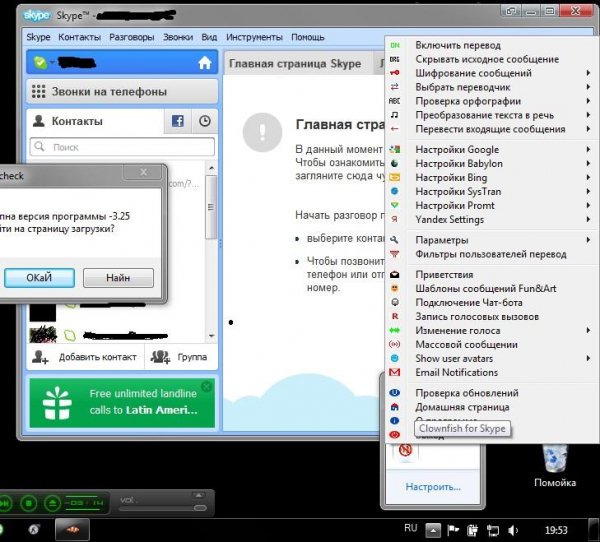Select Домашняя страница menu entry

(x=462, y=407)
